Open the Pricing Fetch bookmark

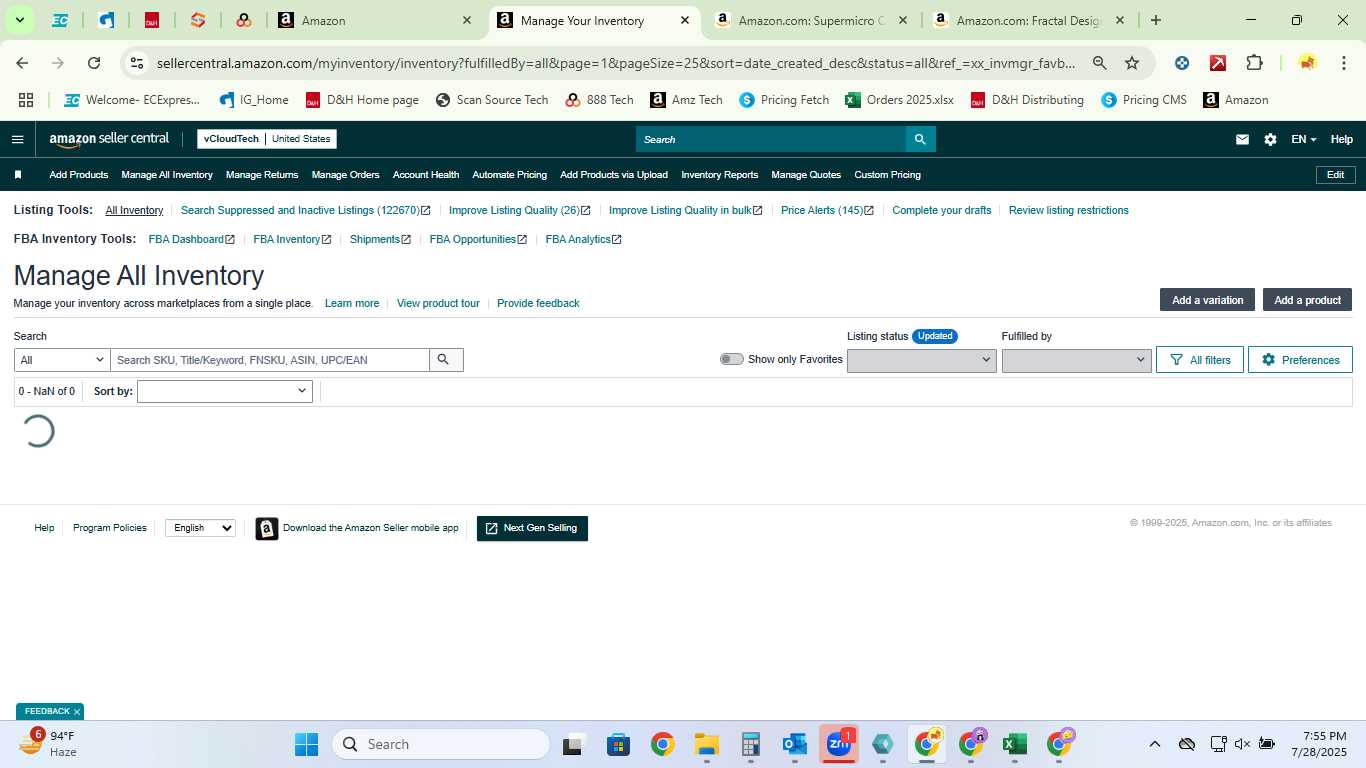[x=784, y=100]
